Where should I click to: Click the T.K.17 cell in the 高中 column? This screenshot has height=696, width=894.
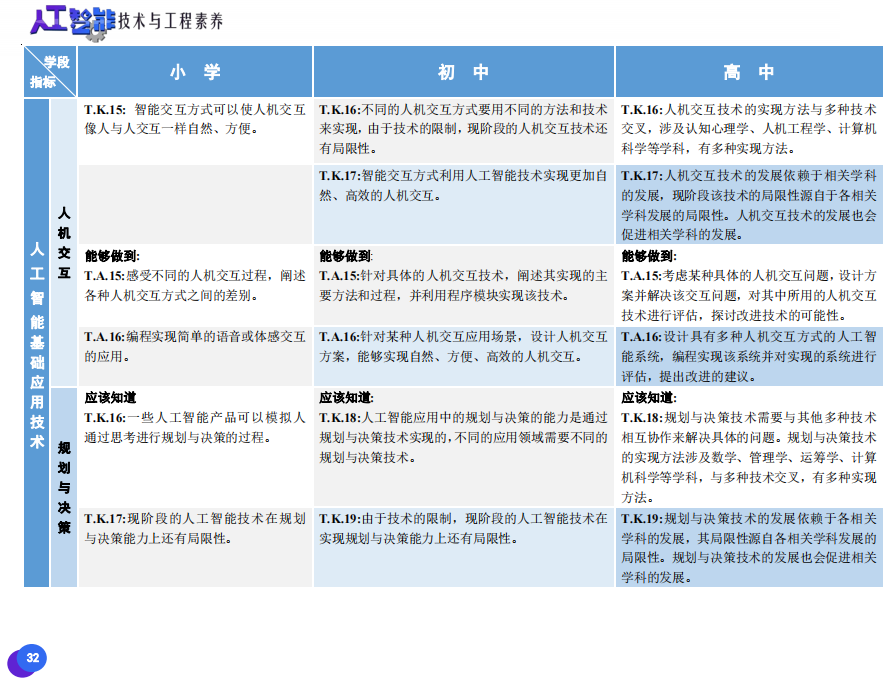tap(749, 204)
